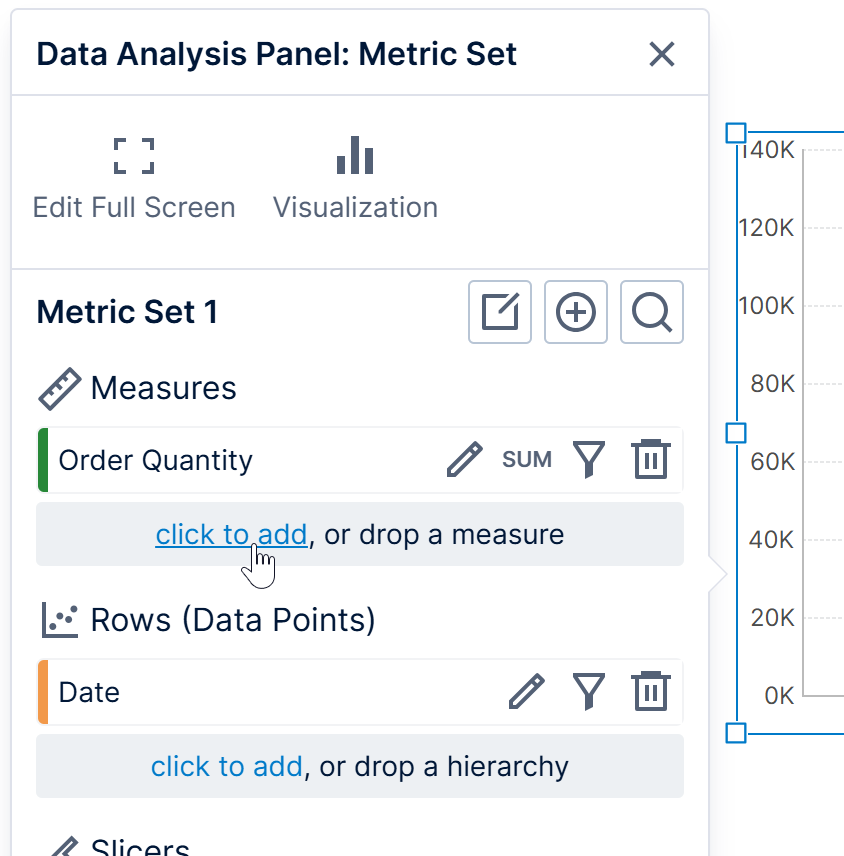This screenshot has height=856, width=844.
Task: Click to add a new measure
Action: coord(231,535)
